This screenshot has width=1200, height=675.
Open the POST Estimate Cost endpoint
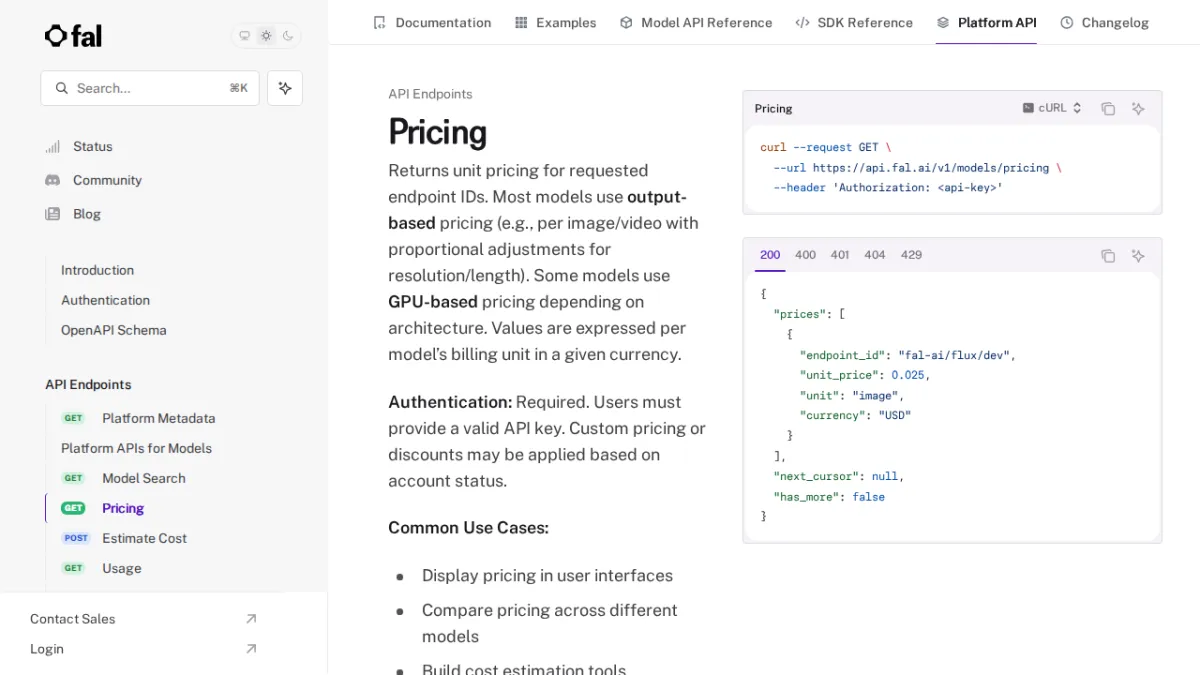tap(124, 538)
